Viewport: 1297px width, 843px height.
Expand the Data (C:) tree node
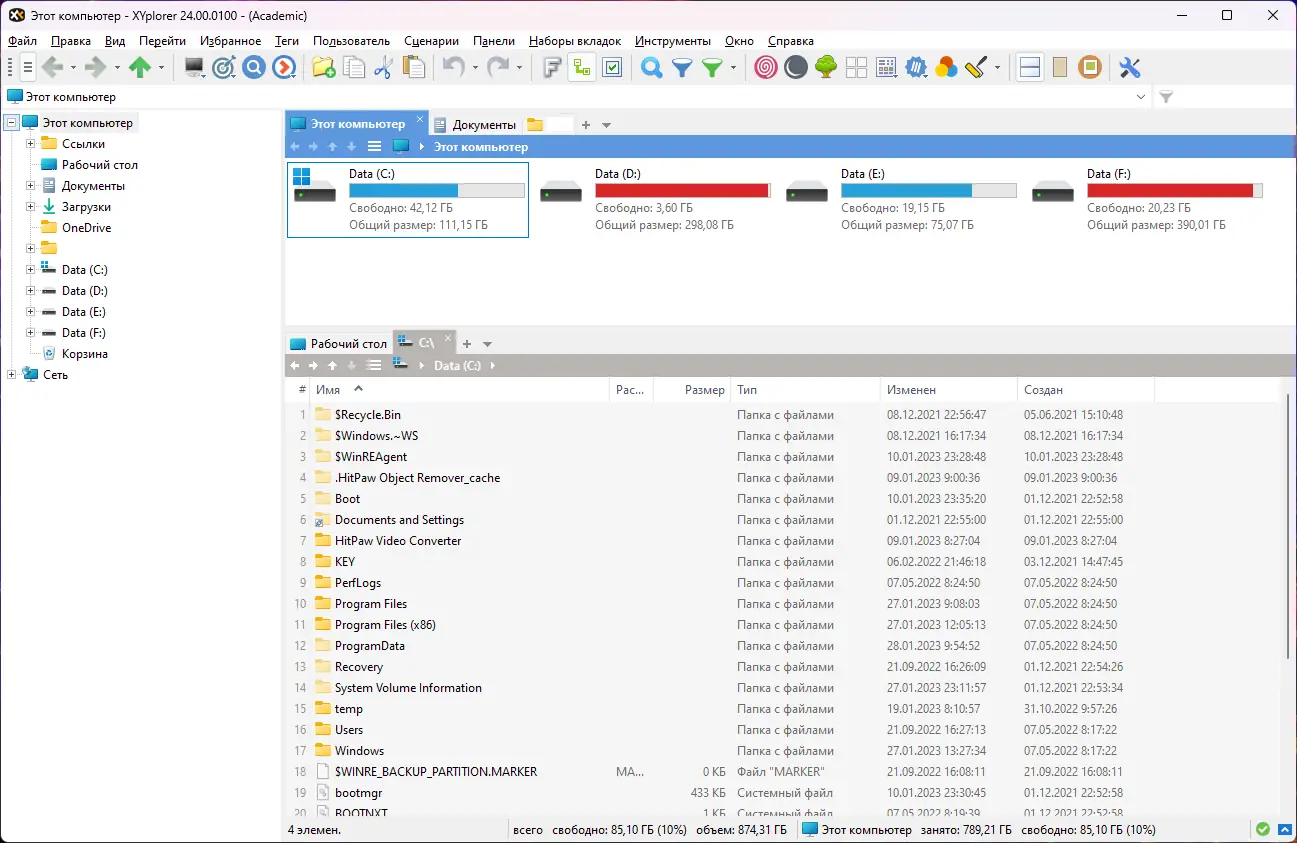(x=31, y=270)
